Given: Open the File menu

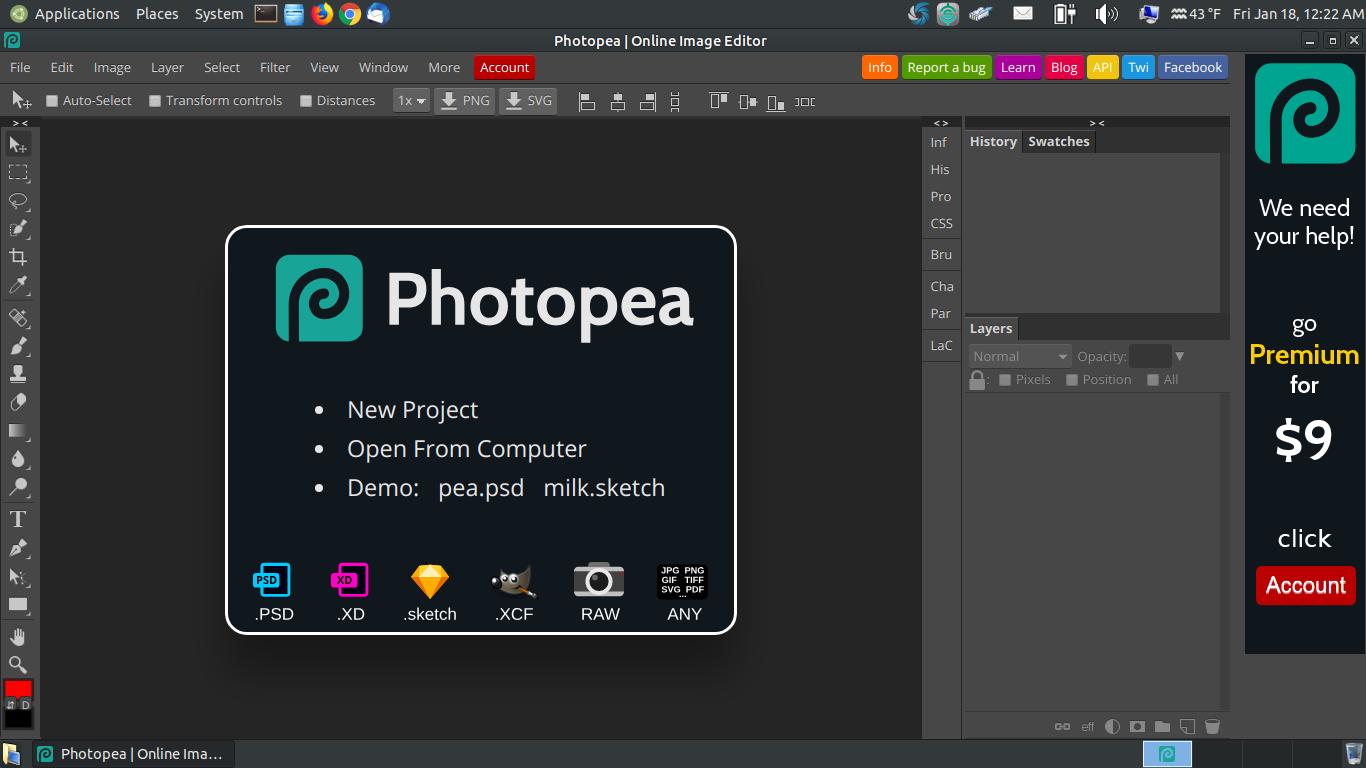Looking at the screenshot, I should [20, 67].
